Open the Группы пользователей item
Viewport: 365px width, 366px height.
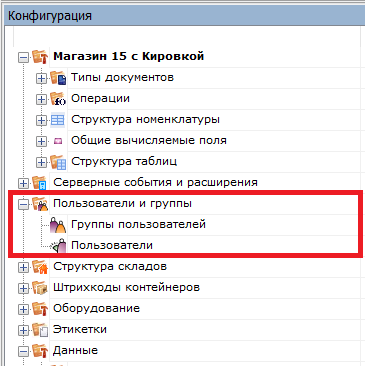(138, 224)
